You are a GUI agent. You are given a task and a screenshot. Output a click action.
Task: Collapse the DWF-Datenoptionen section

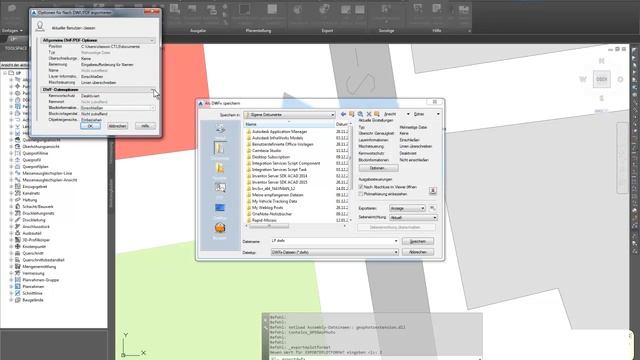coord(152,89)
